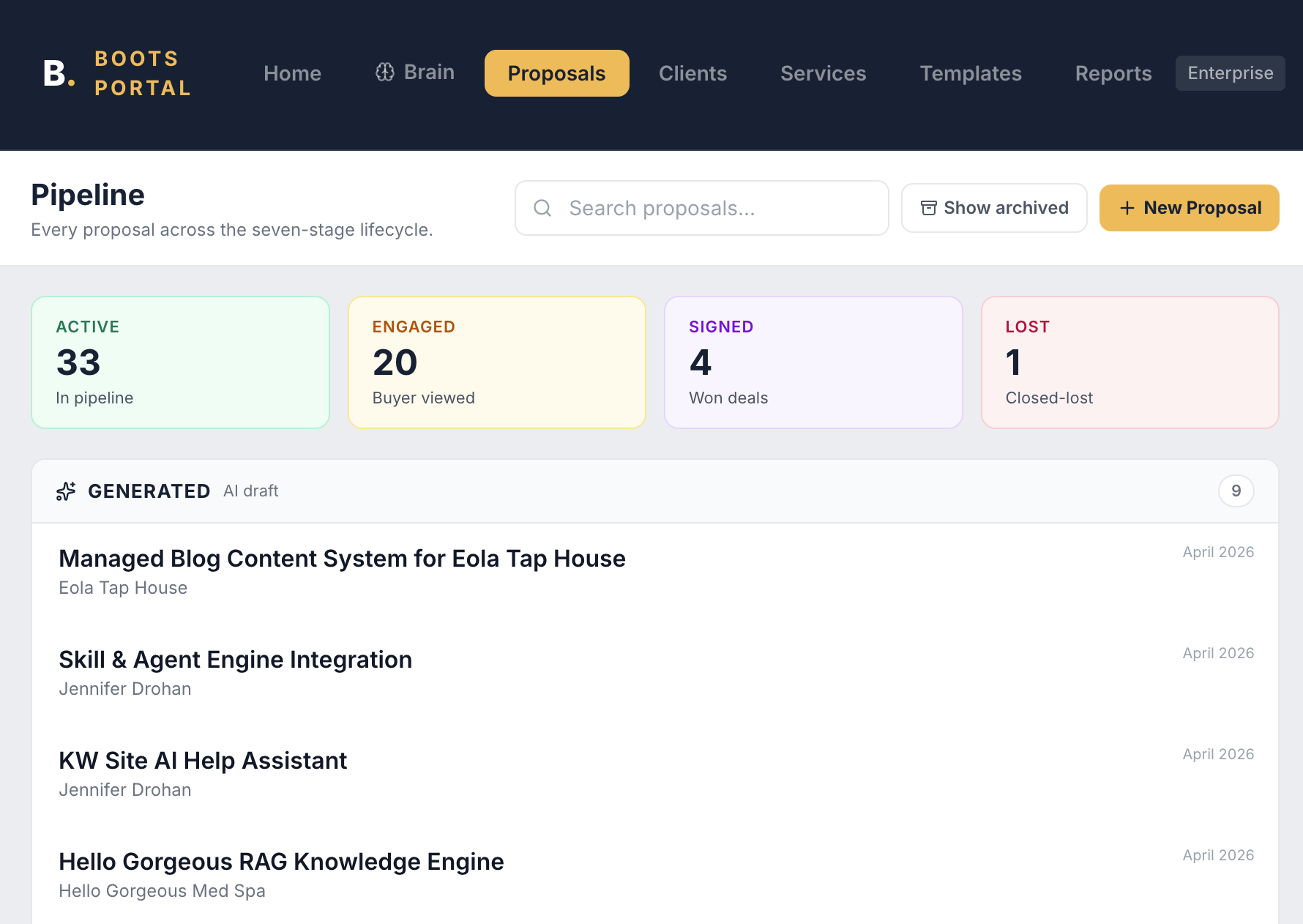Click the search magnifier icon
The width and height of the screenshot is (1303, 924).
point(542,208)
